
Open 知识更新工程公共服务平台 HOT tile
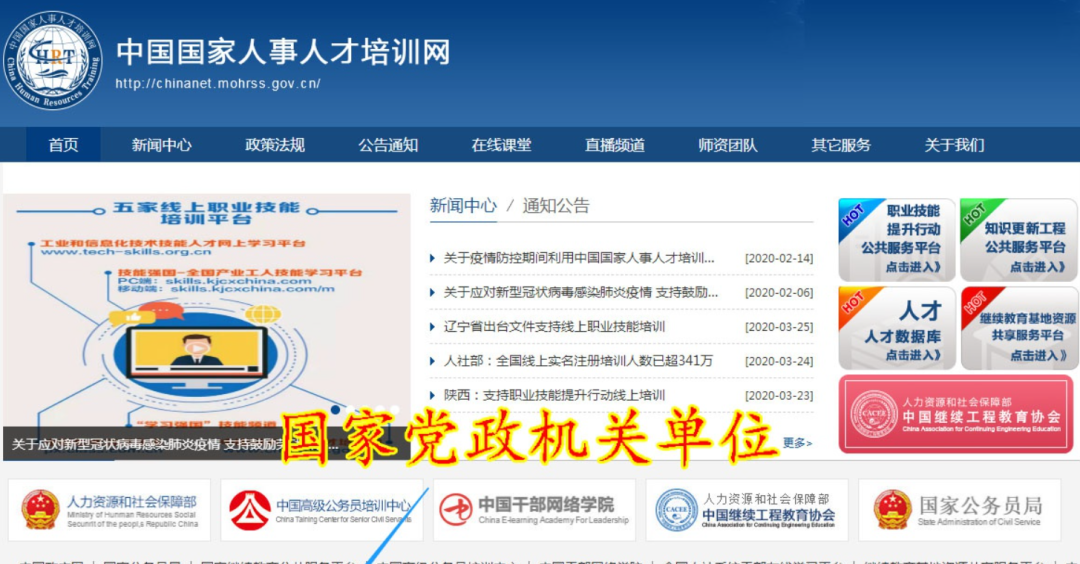click(x=1018, y=240)
